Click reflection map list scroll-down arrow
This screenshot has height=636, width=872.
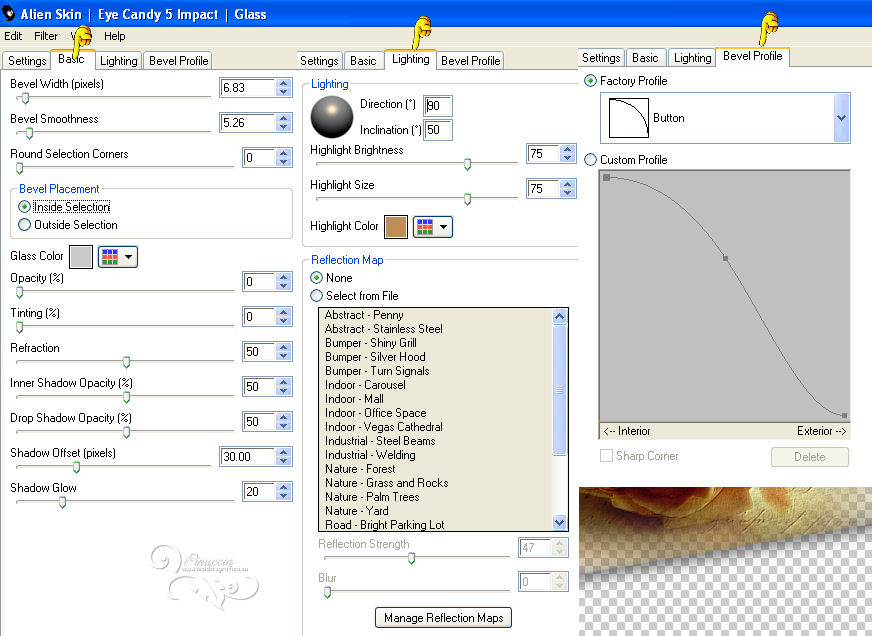tap(559, 523)
